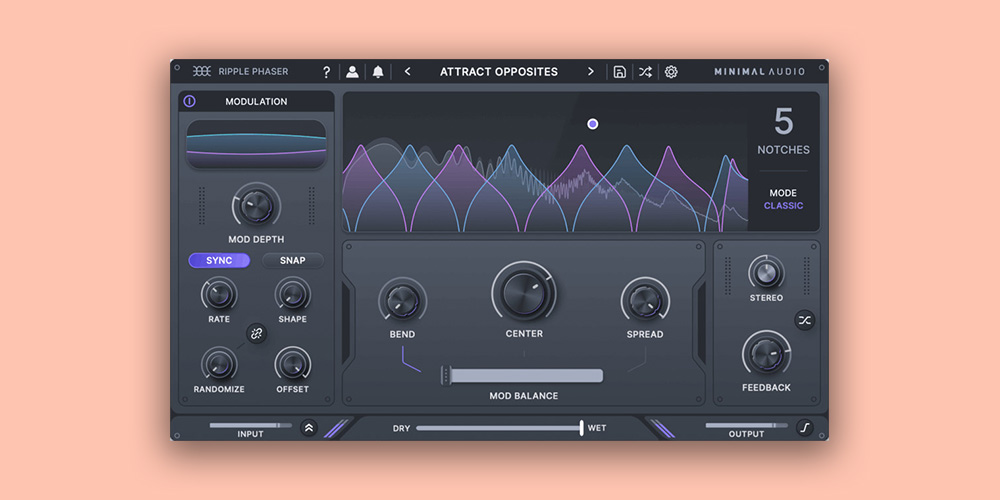Expand the input double-chevron button
The width and height of the screenshot is (1000, 500).
pyautogui.click(x=309, y=428)
